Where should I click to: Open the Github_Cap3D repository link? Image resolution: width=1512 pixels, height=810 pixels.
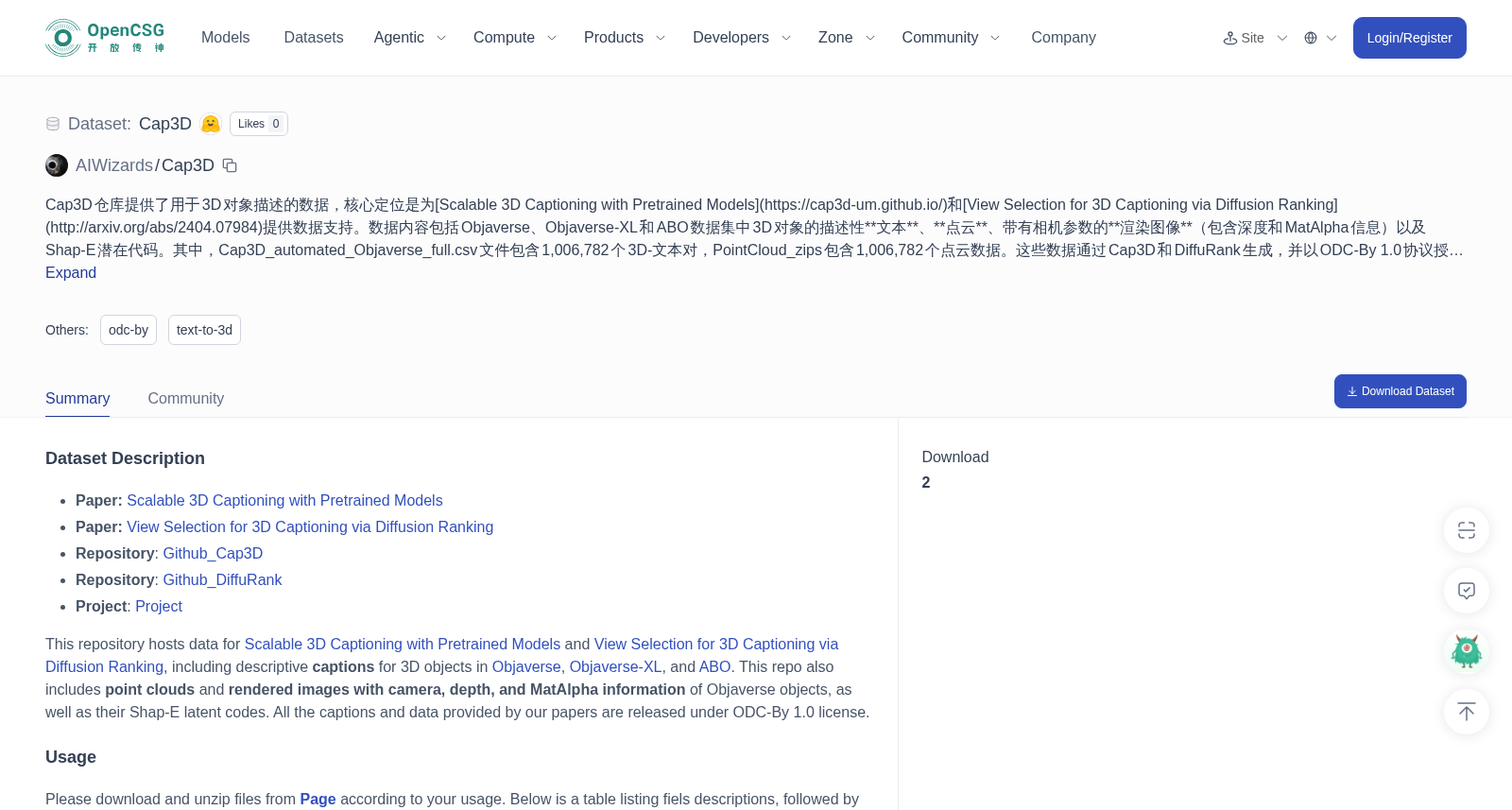pyautogui.click(x=213, y=554)
